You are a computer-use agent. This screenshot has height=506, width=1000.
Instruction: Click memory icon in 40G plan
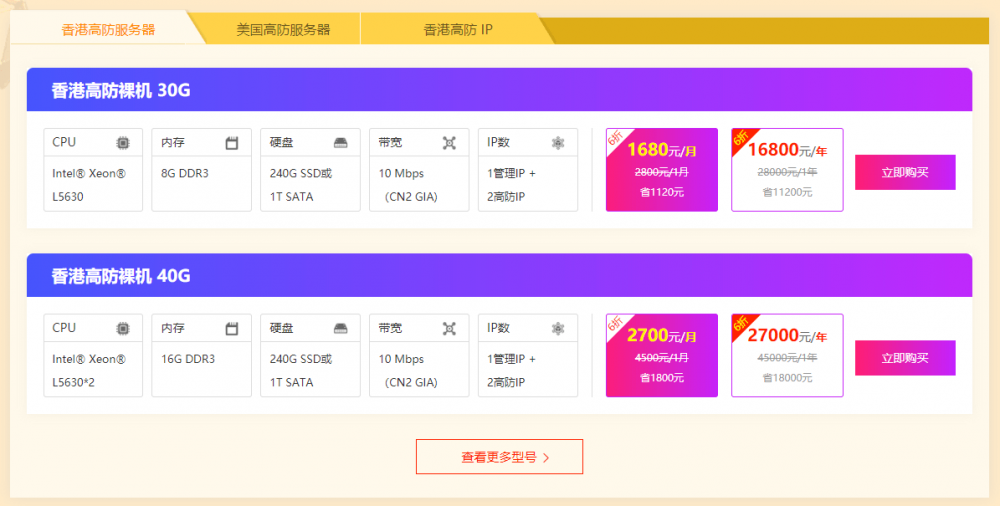pos(232,328)
